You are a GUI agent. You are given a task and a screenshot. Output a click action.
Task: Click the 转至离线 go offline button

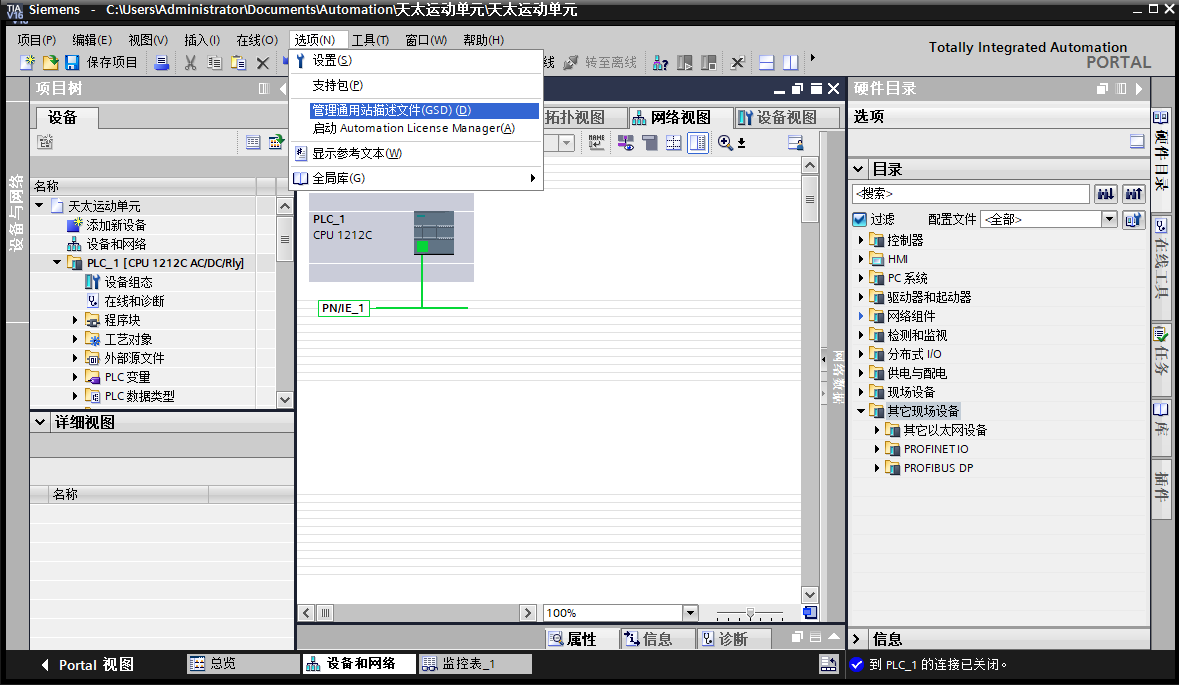pos(600,63)
